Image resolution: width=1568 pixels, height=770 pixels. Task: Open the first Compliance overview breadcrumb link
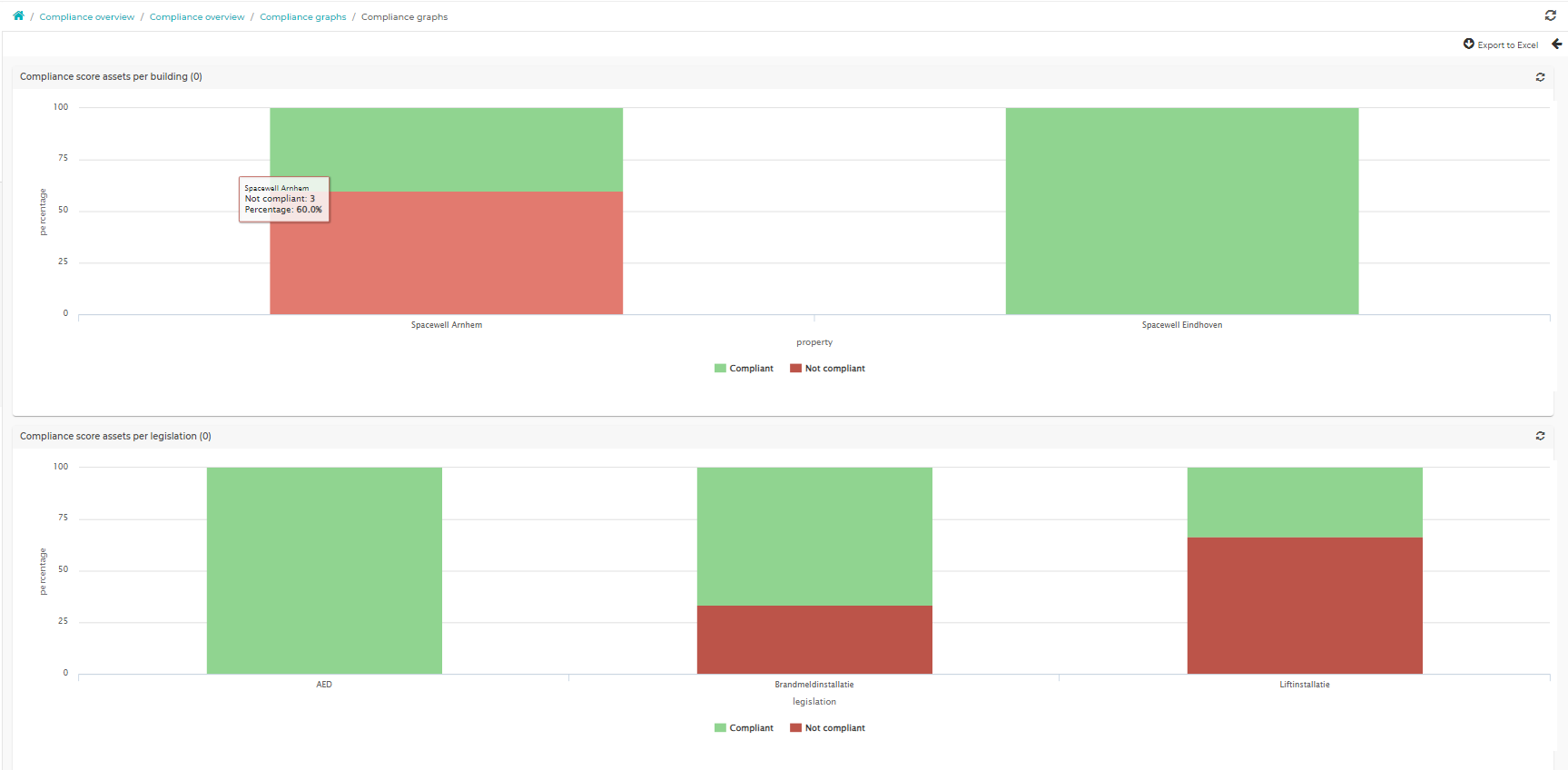click(87, 17)
